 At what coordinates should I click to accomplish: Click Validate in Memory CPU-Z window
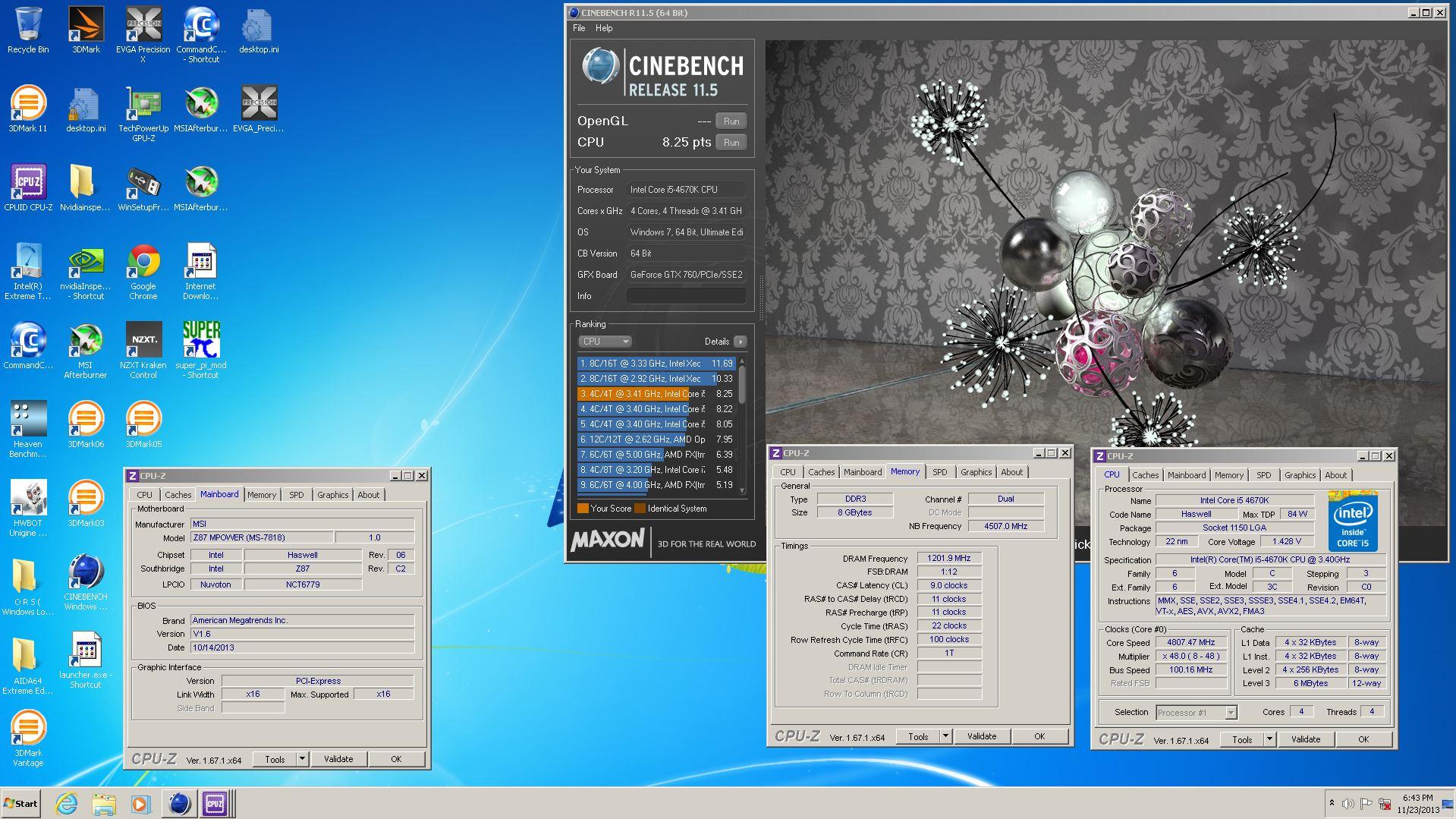pos(982,736)
